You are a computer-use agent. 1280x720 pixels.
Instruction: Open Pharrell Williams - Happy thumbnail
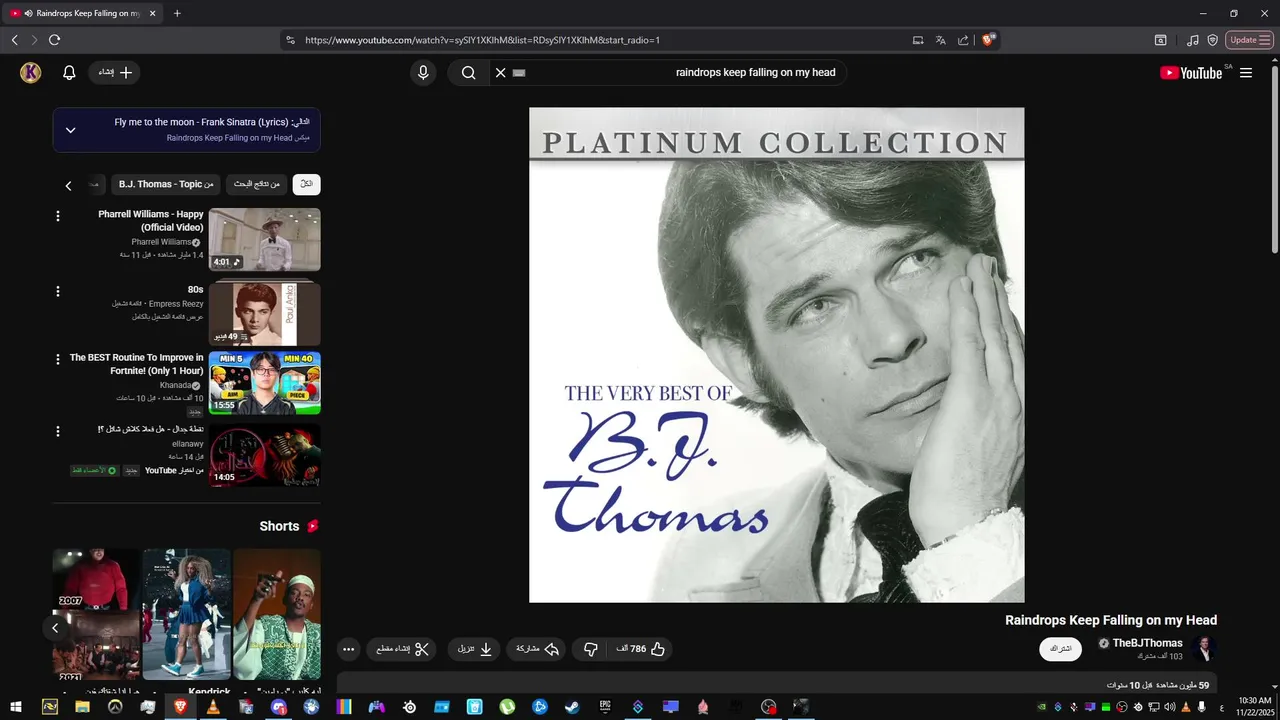point(264,239)
